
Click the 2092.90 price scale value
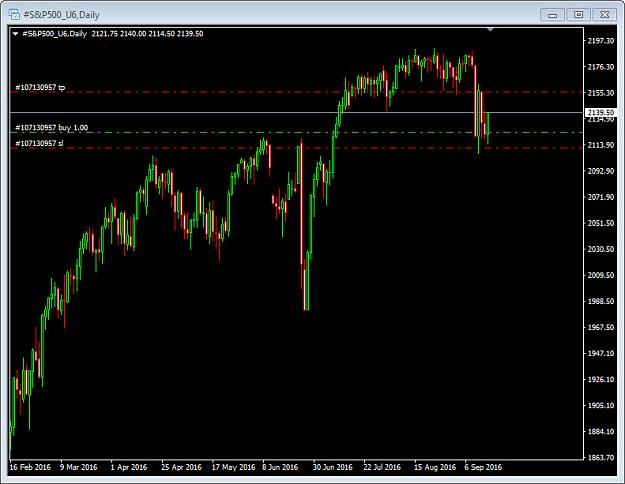(x=601, y=171)
